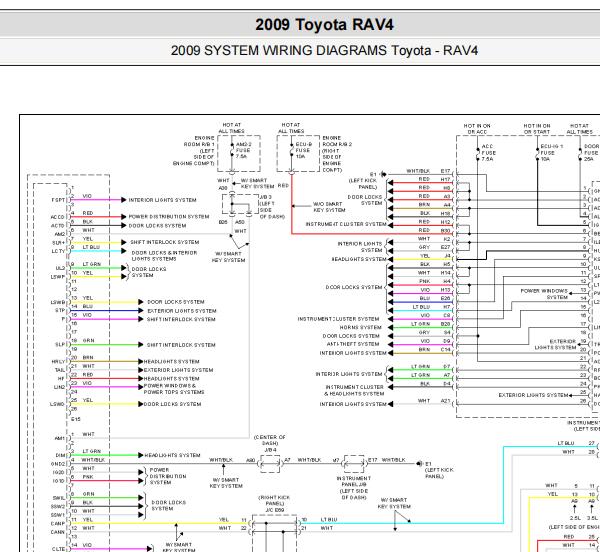Click the "HOT IN ON OR ACC" header

pos(477,129)
